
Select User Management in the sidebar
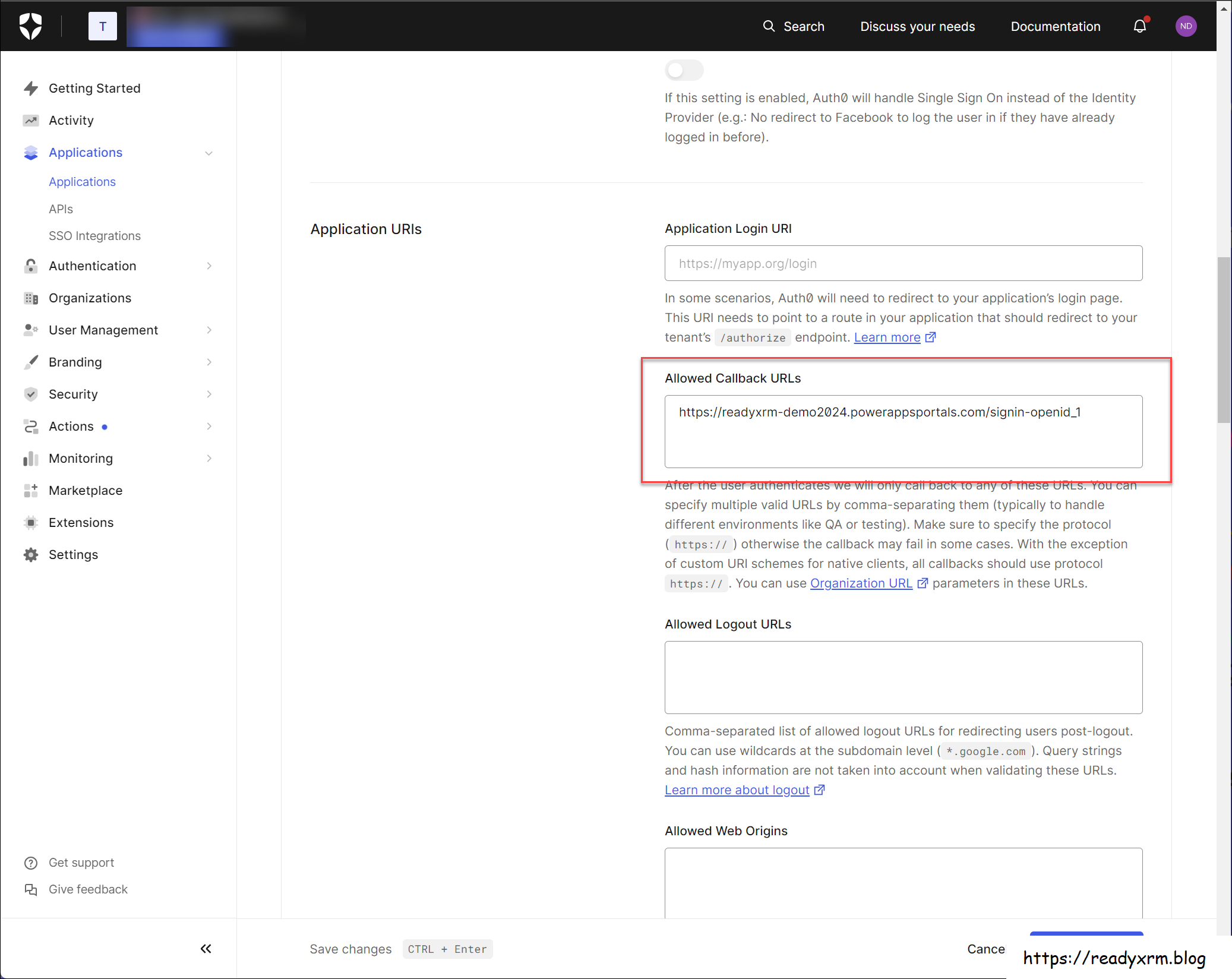click(103, 330)
